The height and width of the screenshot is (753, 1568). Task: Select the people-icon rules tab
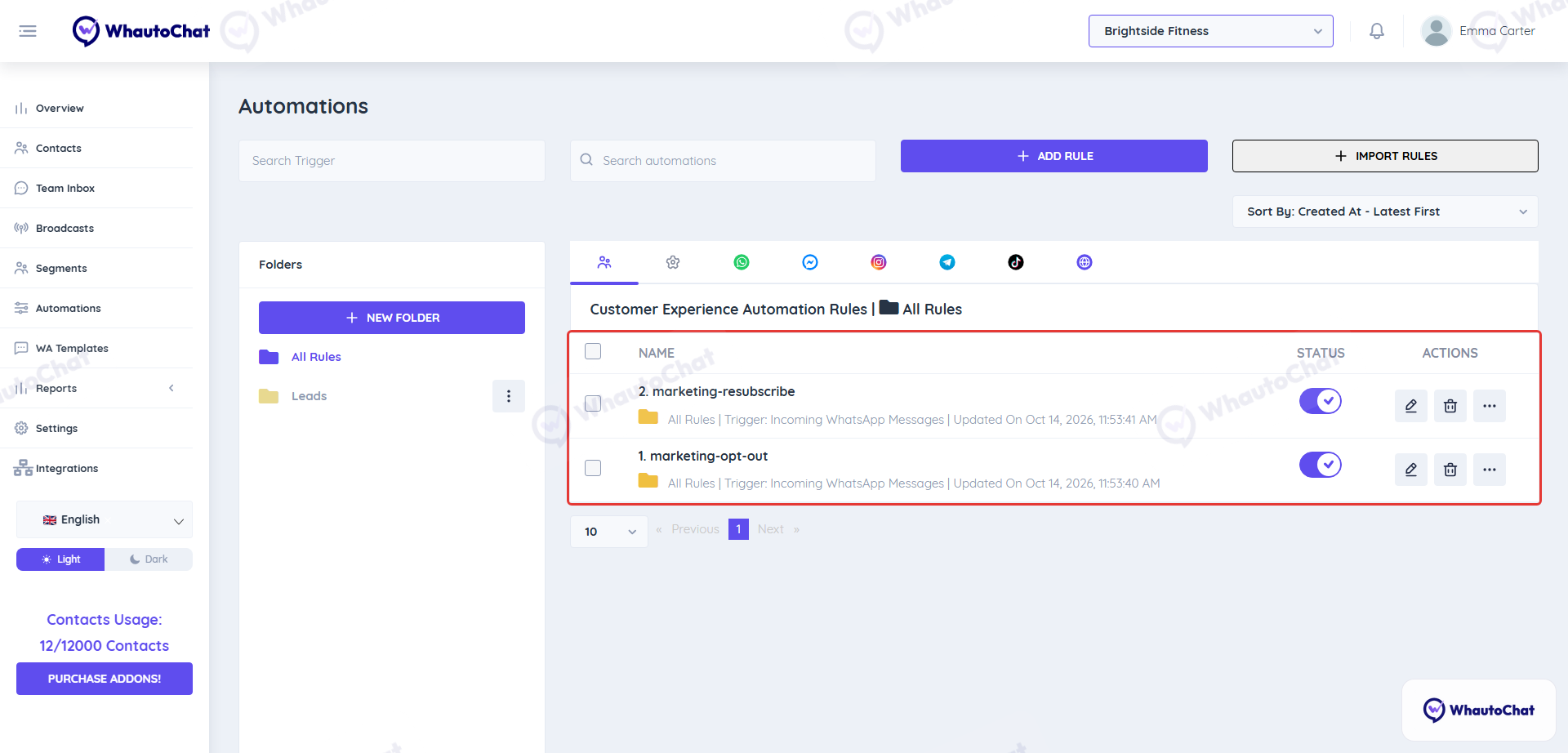(604, 262)
